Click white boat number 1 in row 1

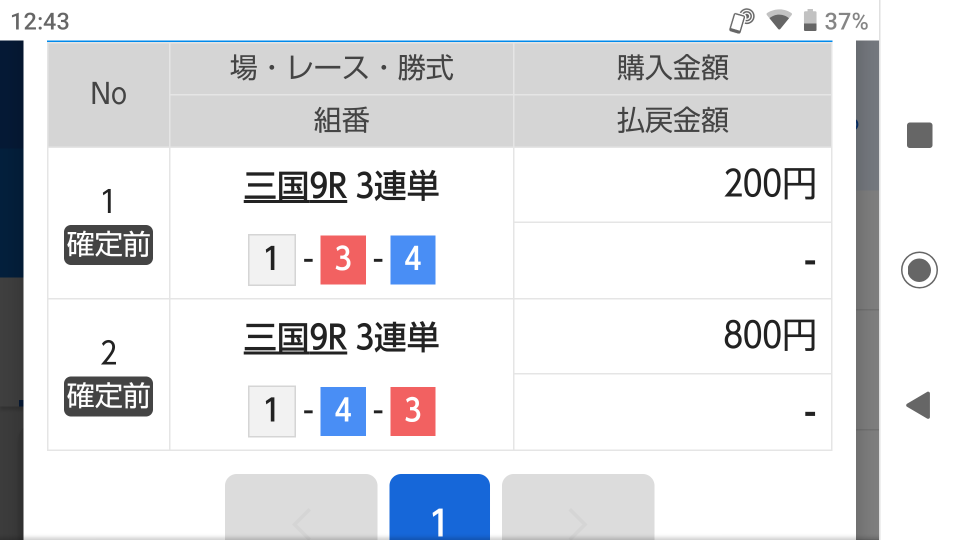(272, 260)
